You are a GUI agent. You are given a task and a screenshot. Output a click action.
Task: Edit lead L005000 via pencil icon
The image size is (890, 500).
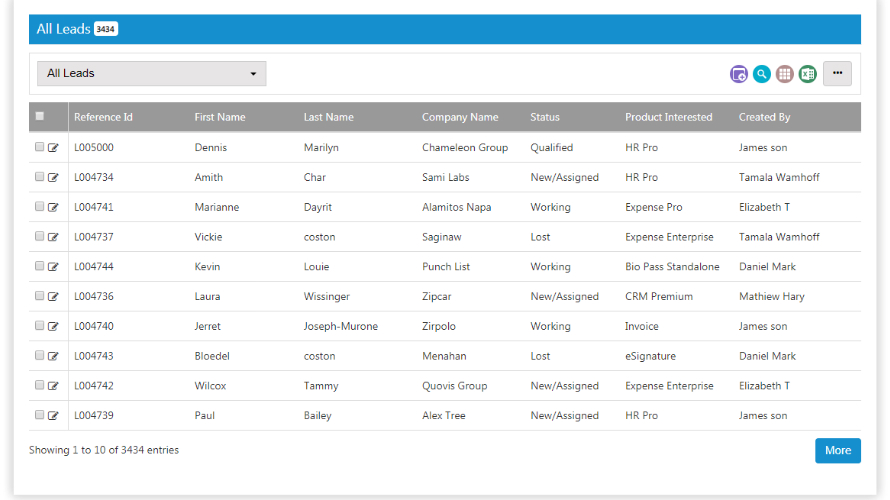[53, 148]
